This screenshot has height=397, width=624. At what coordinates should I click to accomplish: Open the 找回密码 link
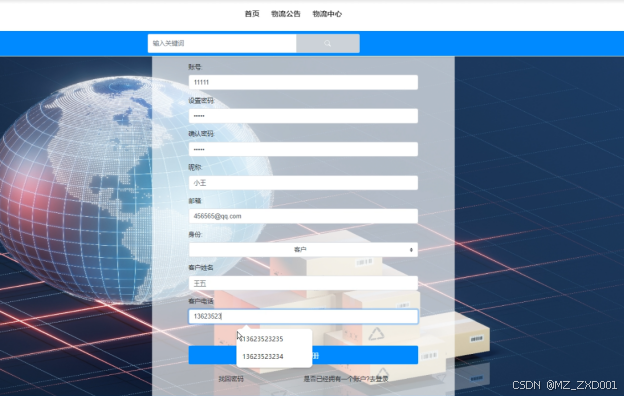(231, 379)
